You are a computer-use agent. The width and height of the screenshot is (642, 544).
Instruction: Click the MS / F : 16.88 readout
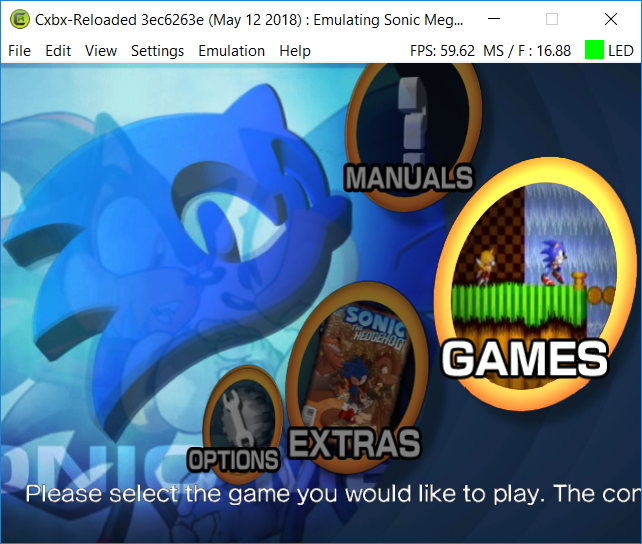(527, 51)
